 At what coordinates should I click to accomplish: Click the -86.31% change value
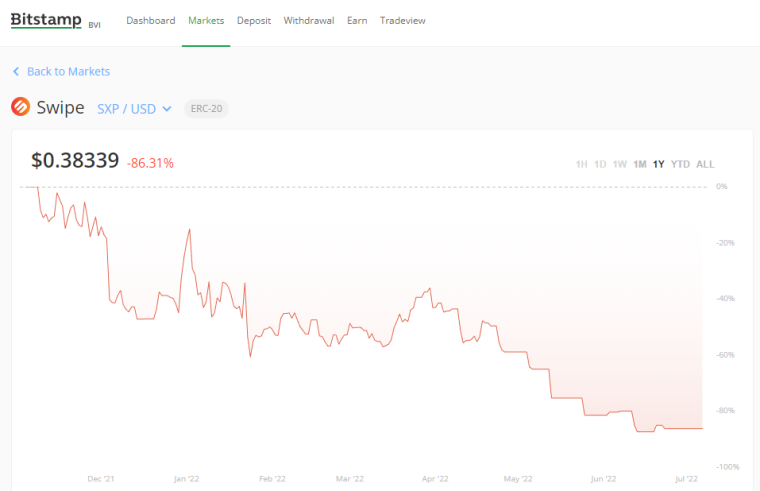(x=150, y=163)
